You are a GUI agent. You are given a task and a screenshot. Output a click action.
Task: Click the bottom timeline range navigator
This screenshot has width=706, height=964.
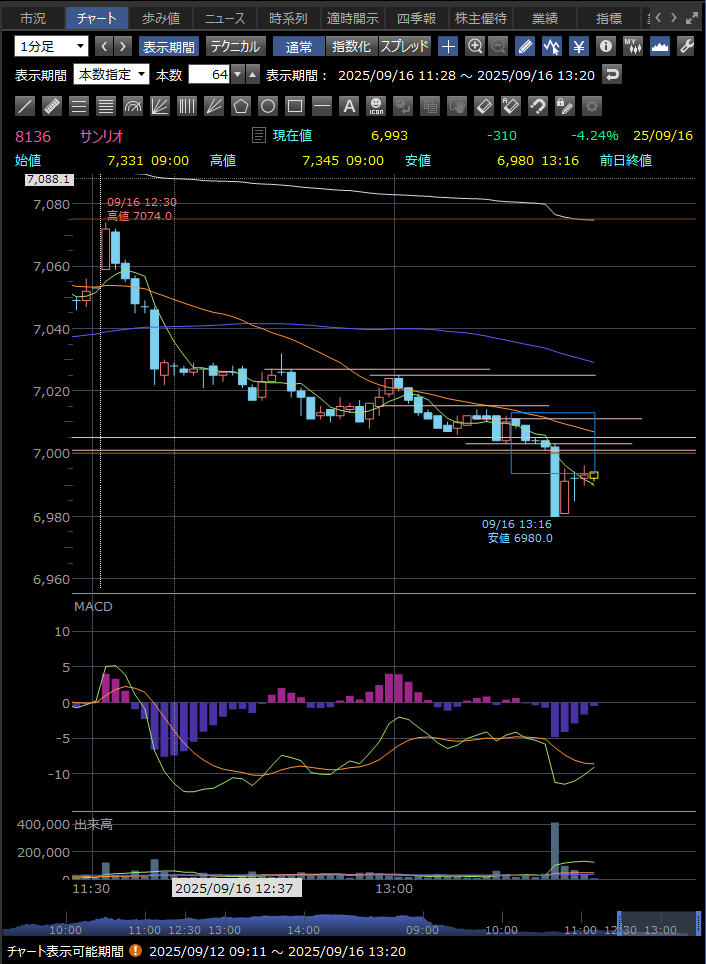click(350, 923)
